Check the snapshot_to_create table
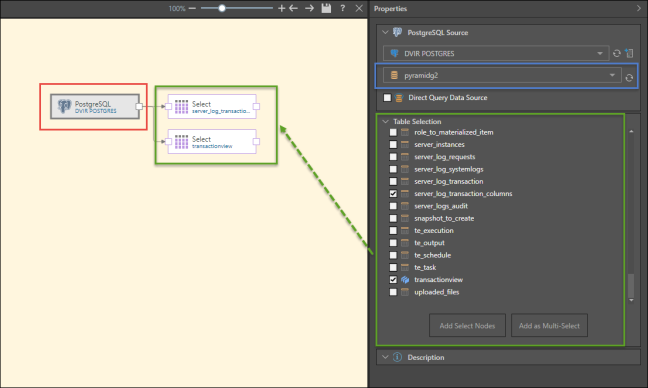 click(393, 218)
